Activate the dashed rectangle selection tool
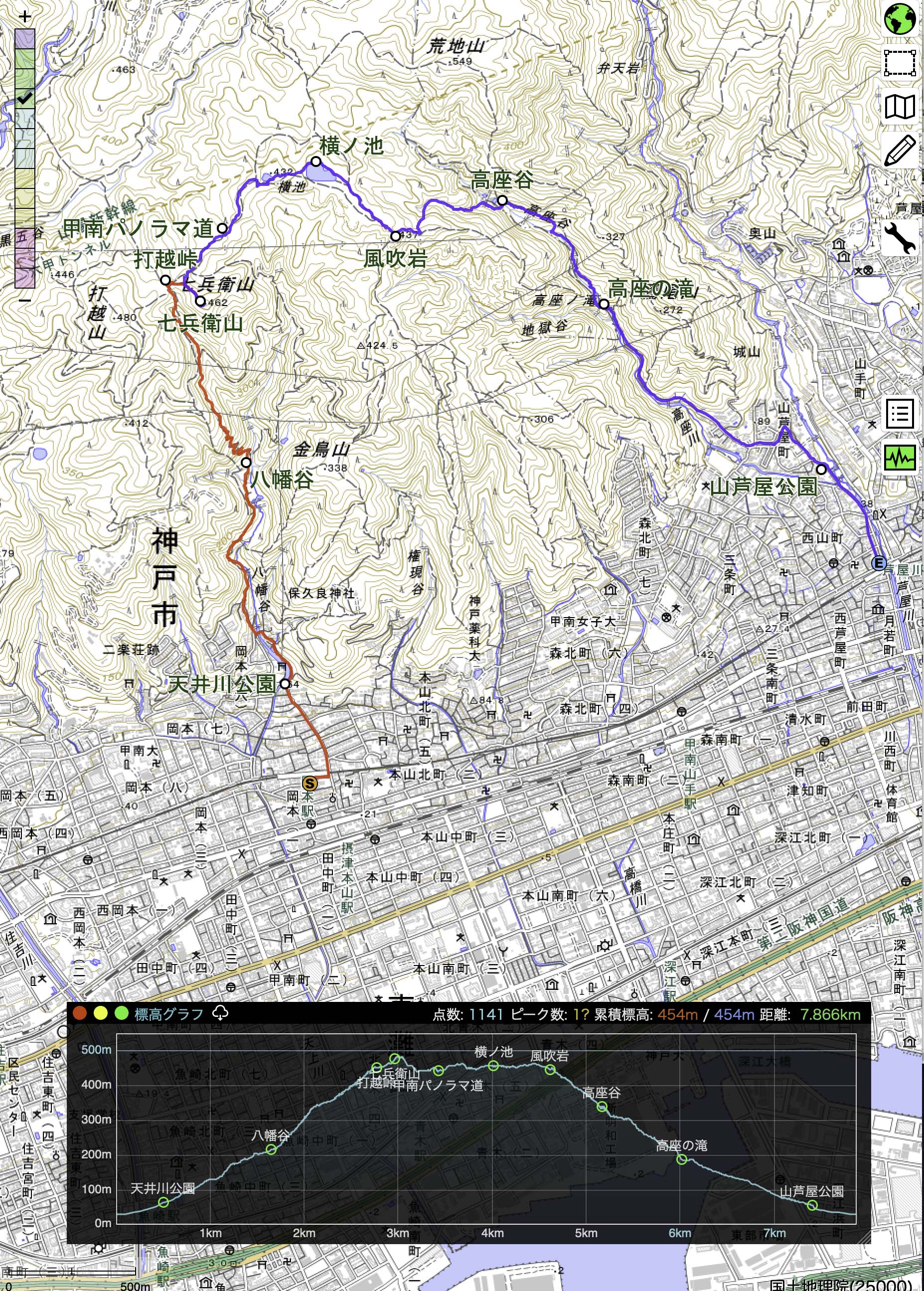Screen dimensions: 924x1291 pos(900,63)
